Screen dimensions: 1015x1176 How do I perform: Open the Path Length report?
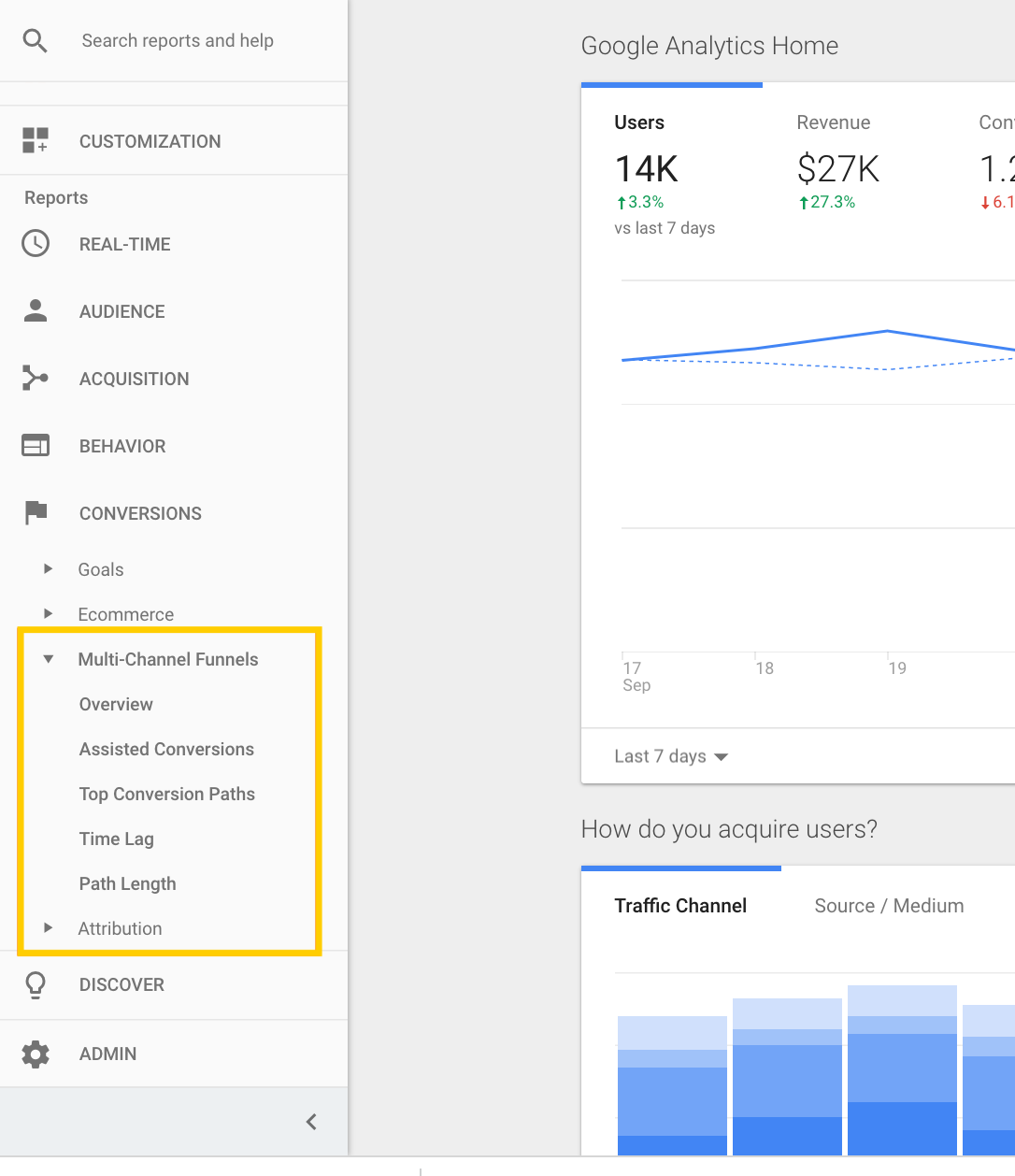pyautogui.click(x=128, y=883)
